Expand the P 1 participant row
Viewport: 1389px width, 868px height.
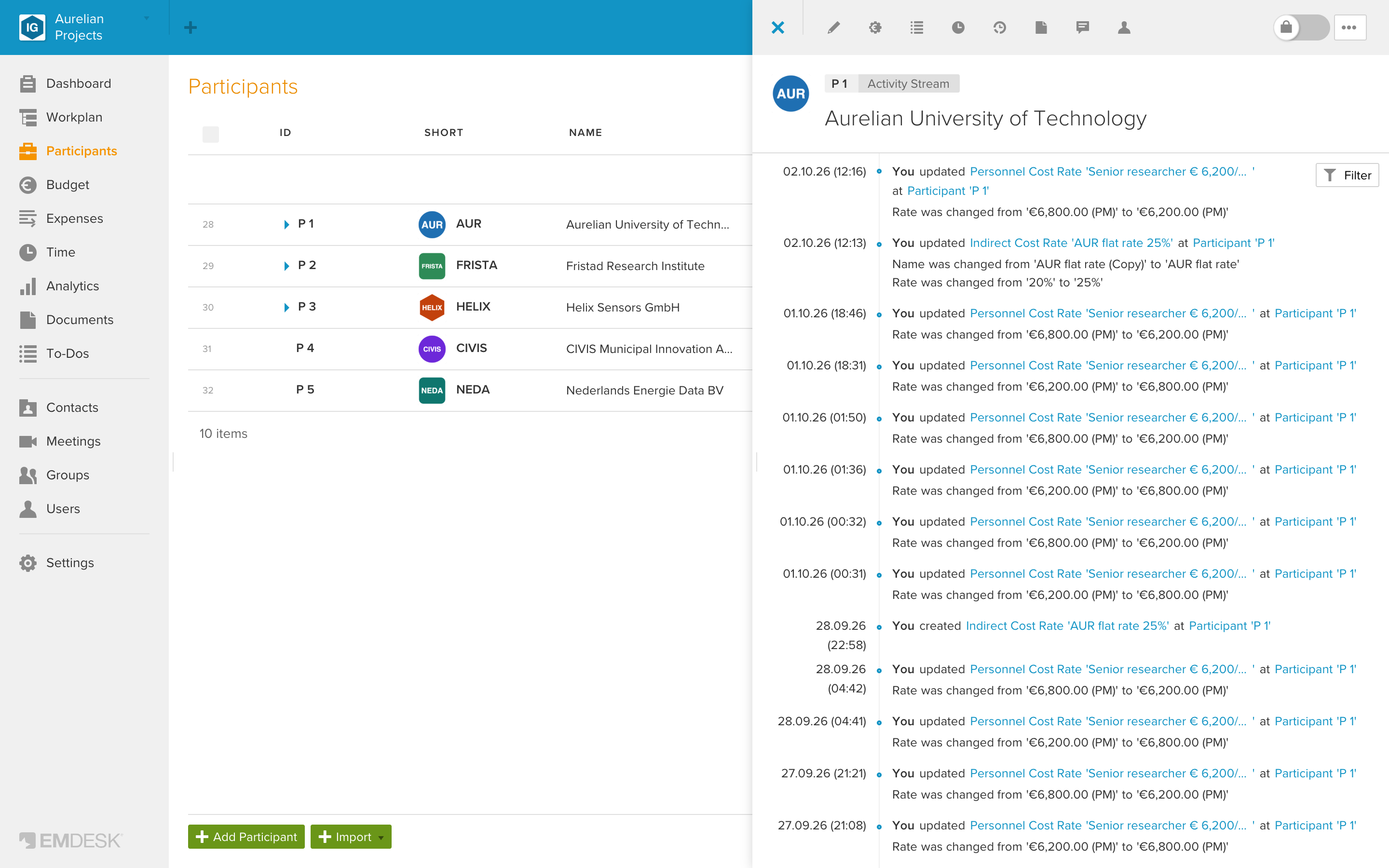286,224
